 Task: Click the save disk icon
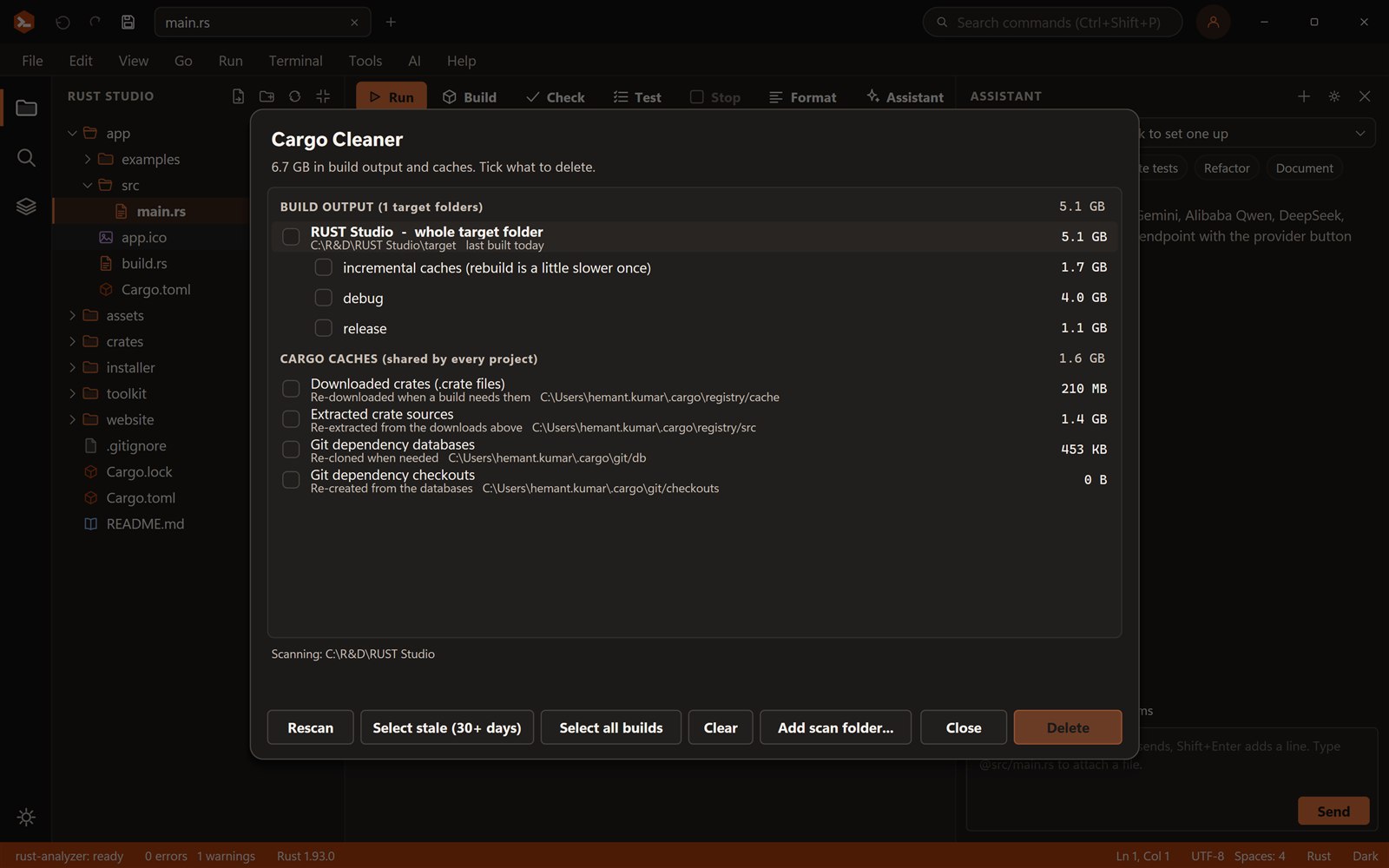pos(128,23)
